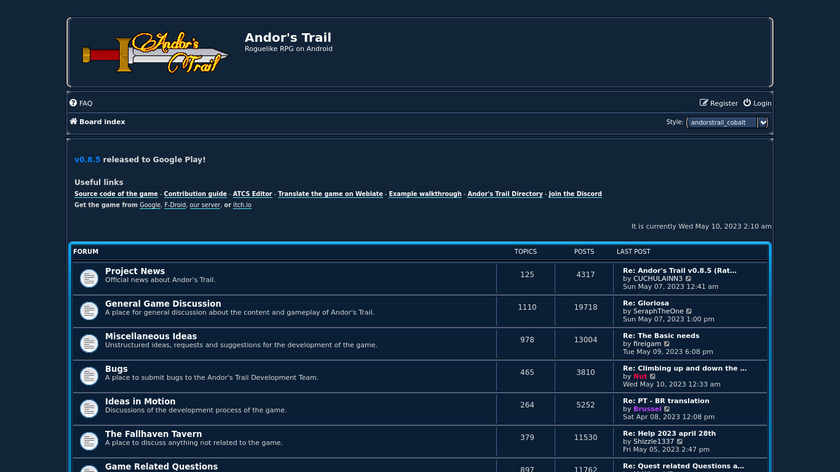840x472 pixels.
Task: Open last post Re: Climbing up and down
Action: [685, 369]
